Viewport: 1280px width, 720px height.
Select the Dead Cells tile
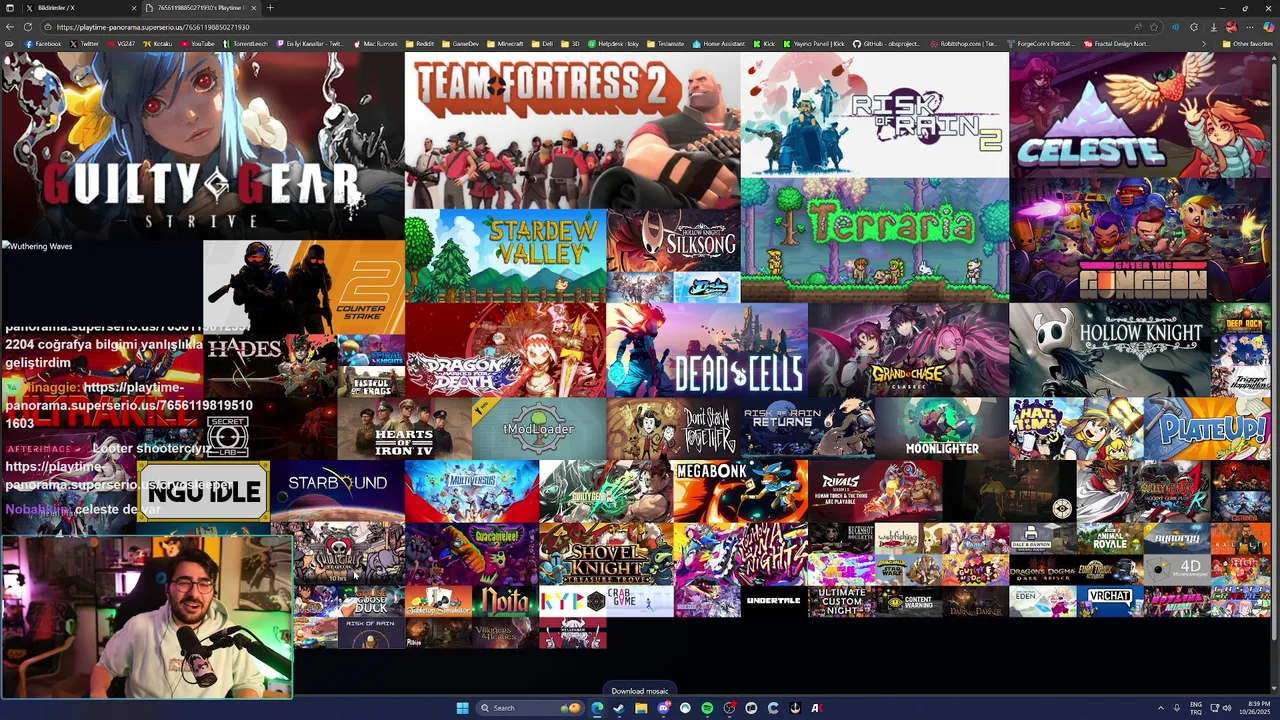coord(707,350)
